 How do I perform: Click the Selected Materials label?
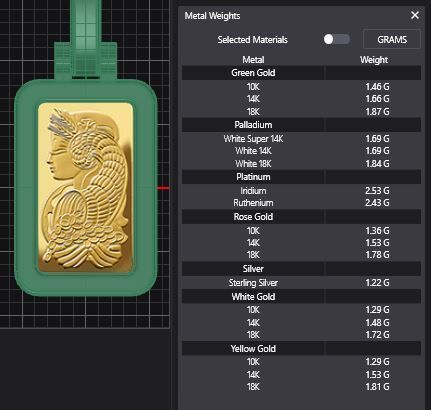click(252, 40)
